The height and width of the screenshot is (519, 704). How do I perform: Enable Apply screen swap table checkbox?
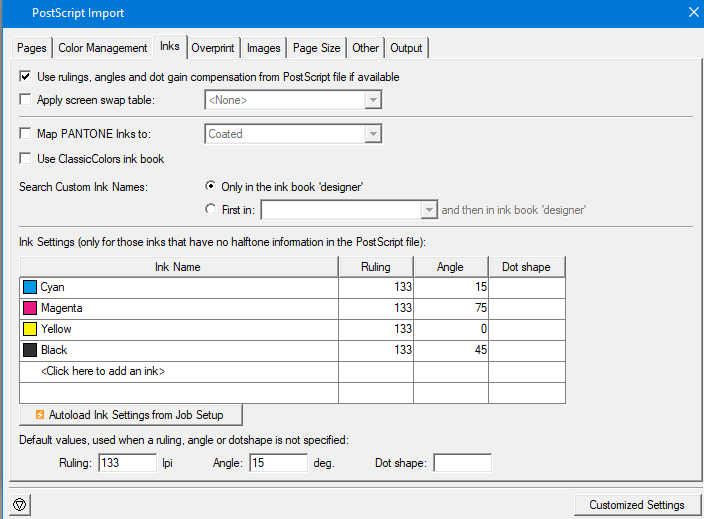pos(25,99)
